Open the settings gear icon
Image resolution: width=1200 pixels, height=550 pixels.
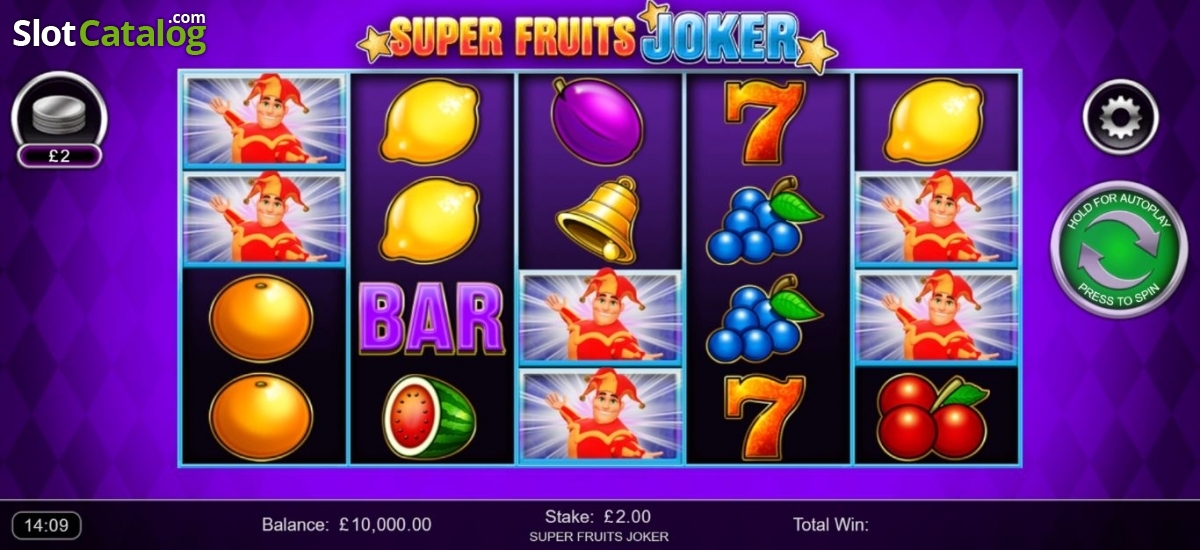1120,118
